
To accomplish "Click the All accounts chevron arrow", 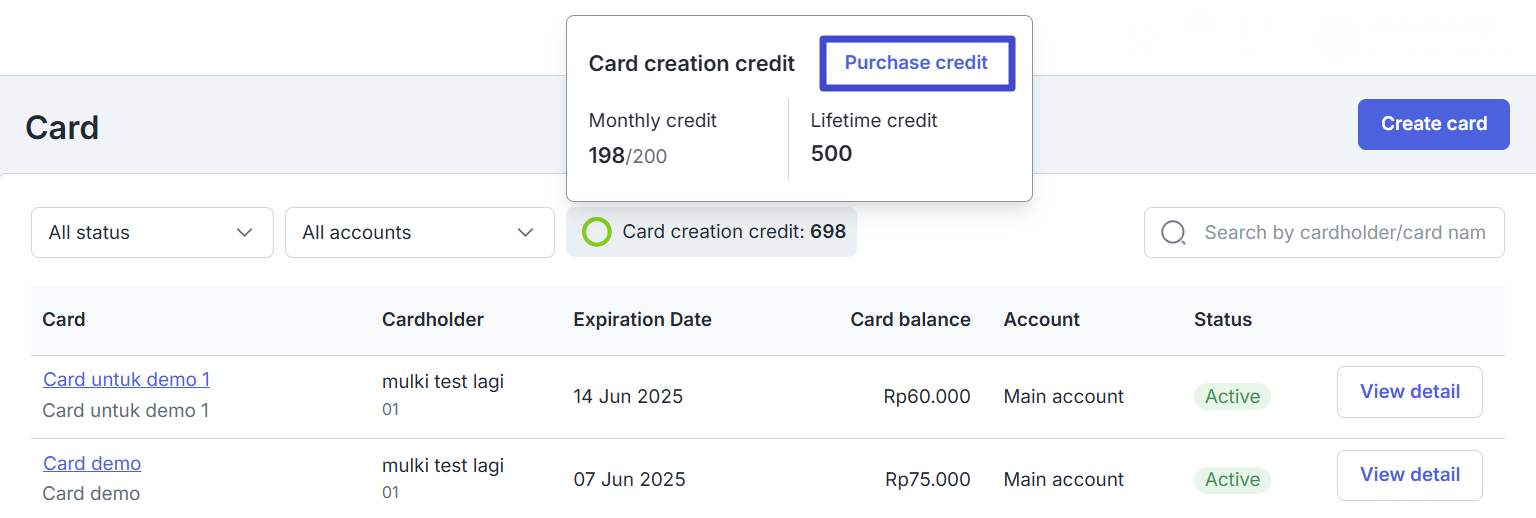I will [x=525, y=233].
